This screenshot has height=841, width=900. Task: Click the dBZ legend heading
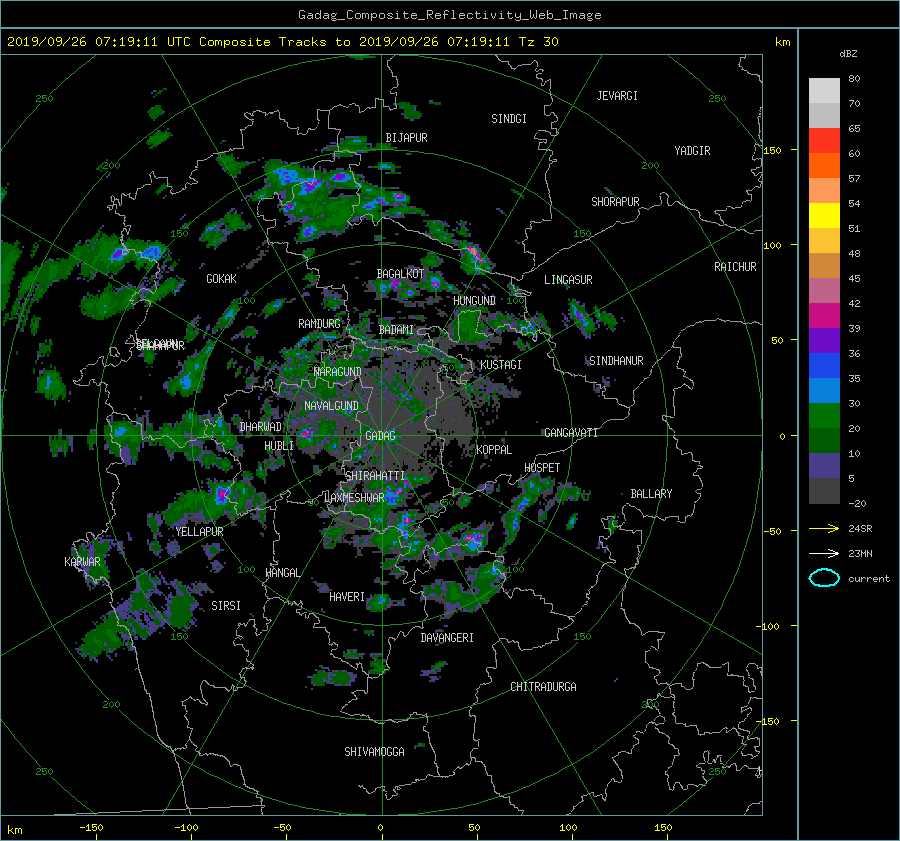click(x=848, y=54)
